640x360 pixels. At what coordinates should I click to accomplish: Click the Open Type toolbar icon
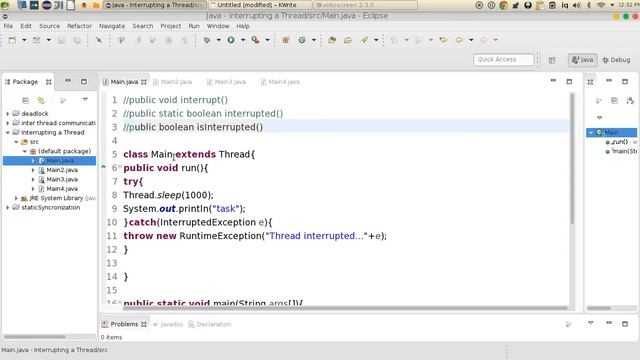pos(332,40)
